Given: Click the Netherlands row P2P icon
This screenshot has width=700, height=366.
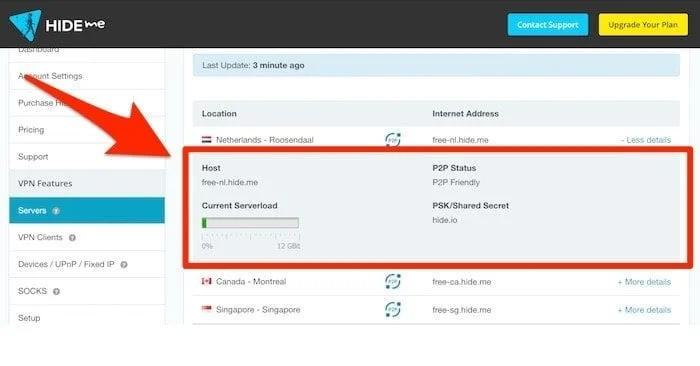Looking at the screenshot, I should tap(393, 140).
